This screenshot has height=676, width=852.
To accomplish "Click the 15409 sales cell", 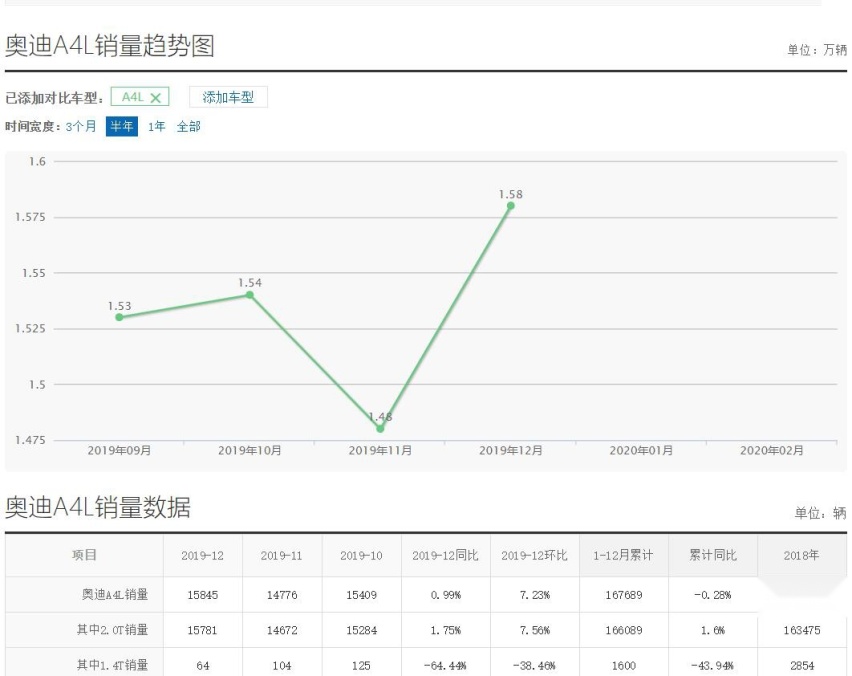I will (361, 595).
